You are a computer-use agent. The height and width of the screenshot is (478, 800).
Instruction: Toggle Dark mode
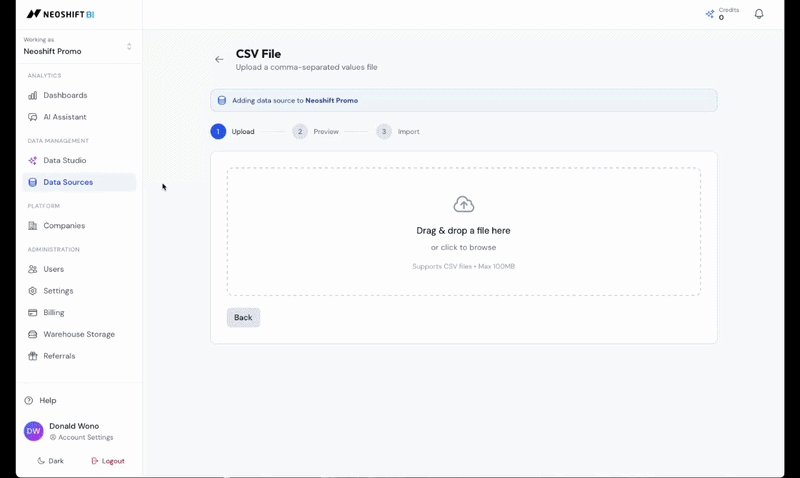click(x=50, y=461)
